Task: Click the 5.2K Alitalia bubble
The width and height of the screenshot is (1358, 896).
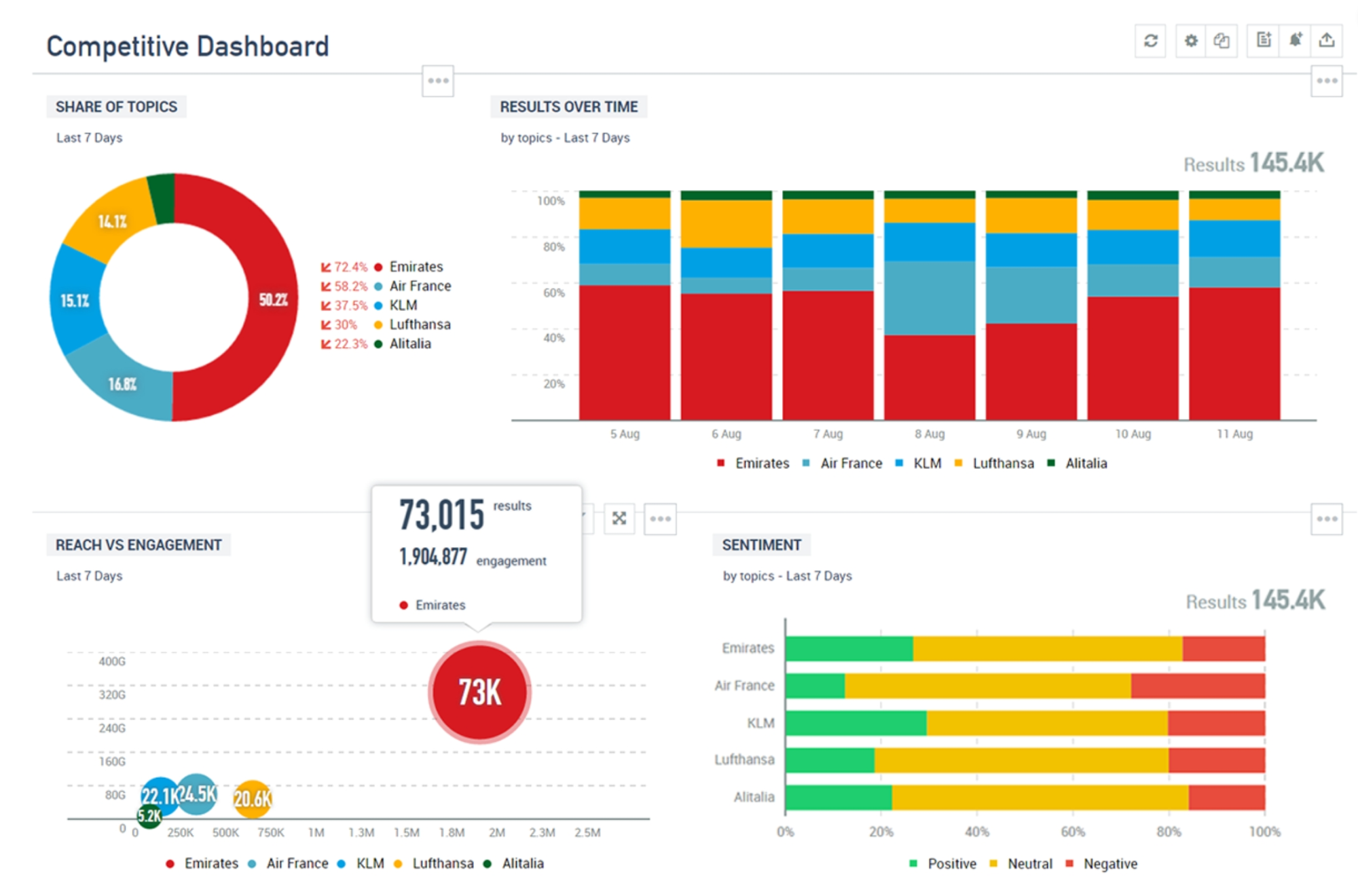Action: [149, 816]
